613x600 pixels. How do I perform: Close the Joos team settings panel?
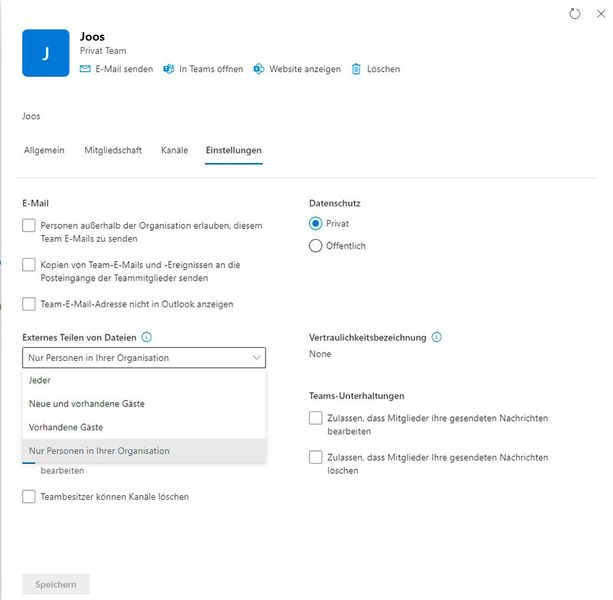[x=601, y=14]
